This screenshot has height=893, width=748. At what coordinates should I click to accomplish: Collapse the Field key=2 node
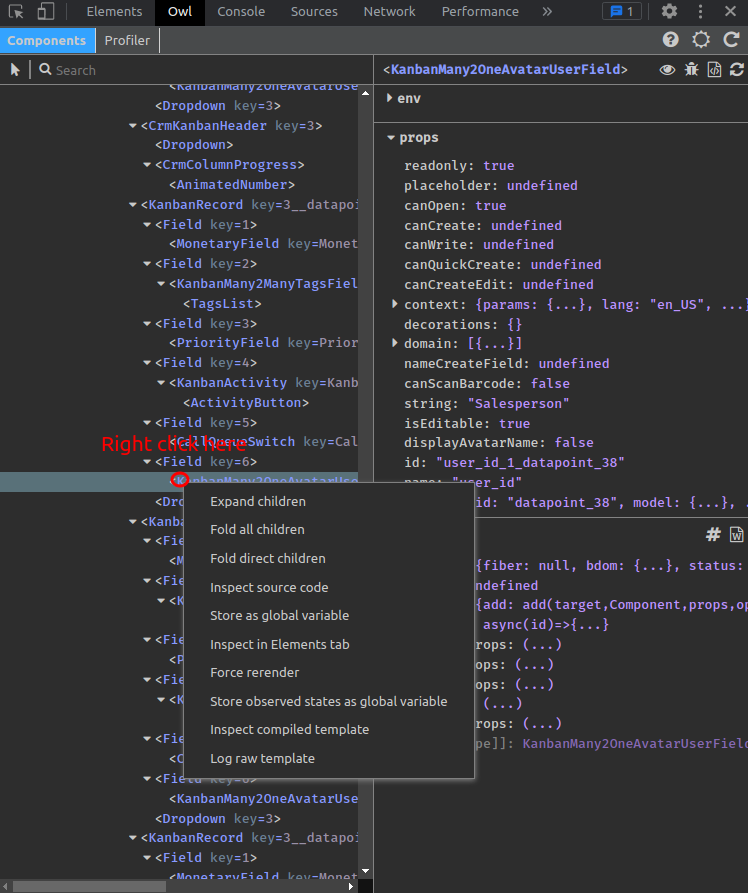pyautogui.click(x=147, y=264)
